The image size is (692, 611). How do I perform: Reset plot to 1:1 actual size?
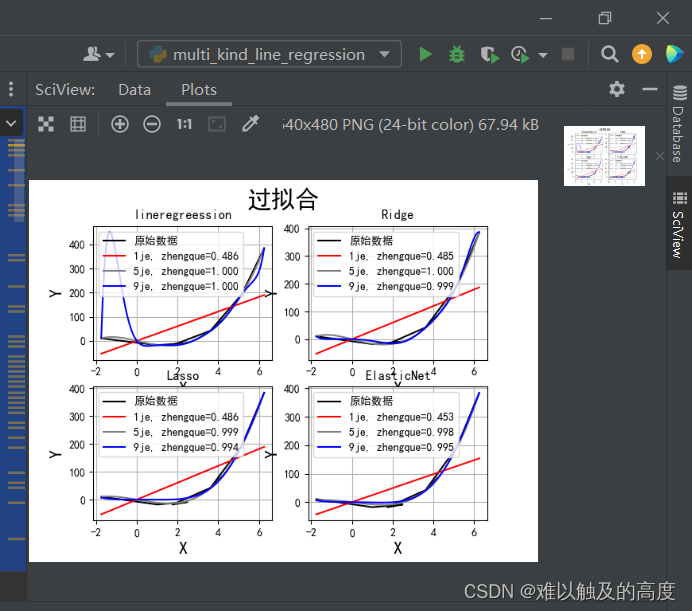coord(184,124)
